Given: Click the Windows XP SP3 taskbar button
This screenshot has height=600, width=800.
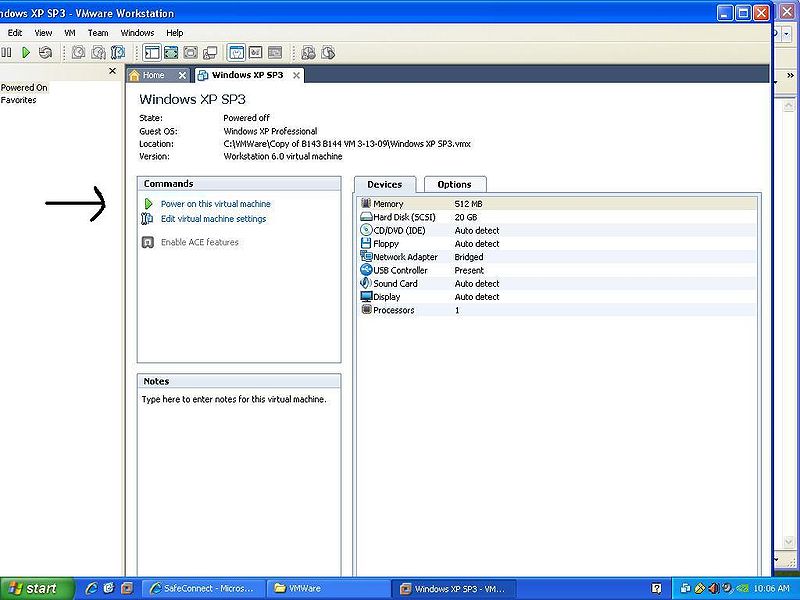Looking at the screenshot, I should click(454, 589).
